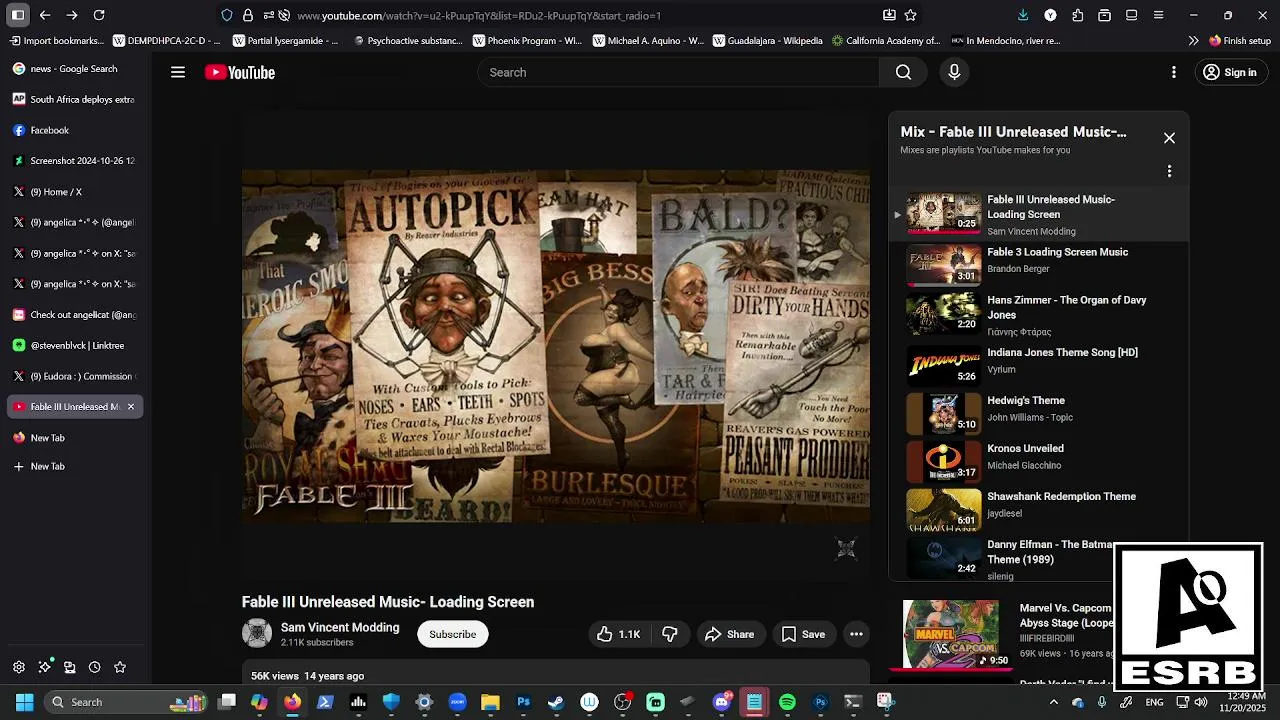Subscribe to Sam Vincent Modding
This screenshot has height=720, width=1280.
[x=452, y=634]
